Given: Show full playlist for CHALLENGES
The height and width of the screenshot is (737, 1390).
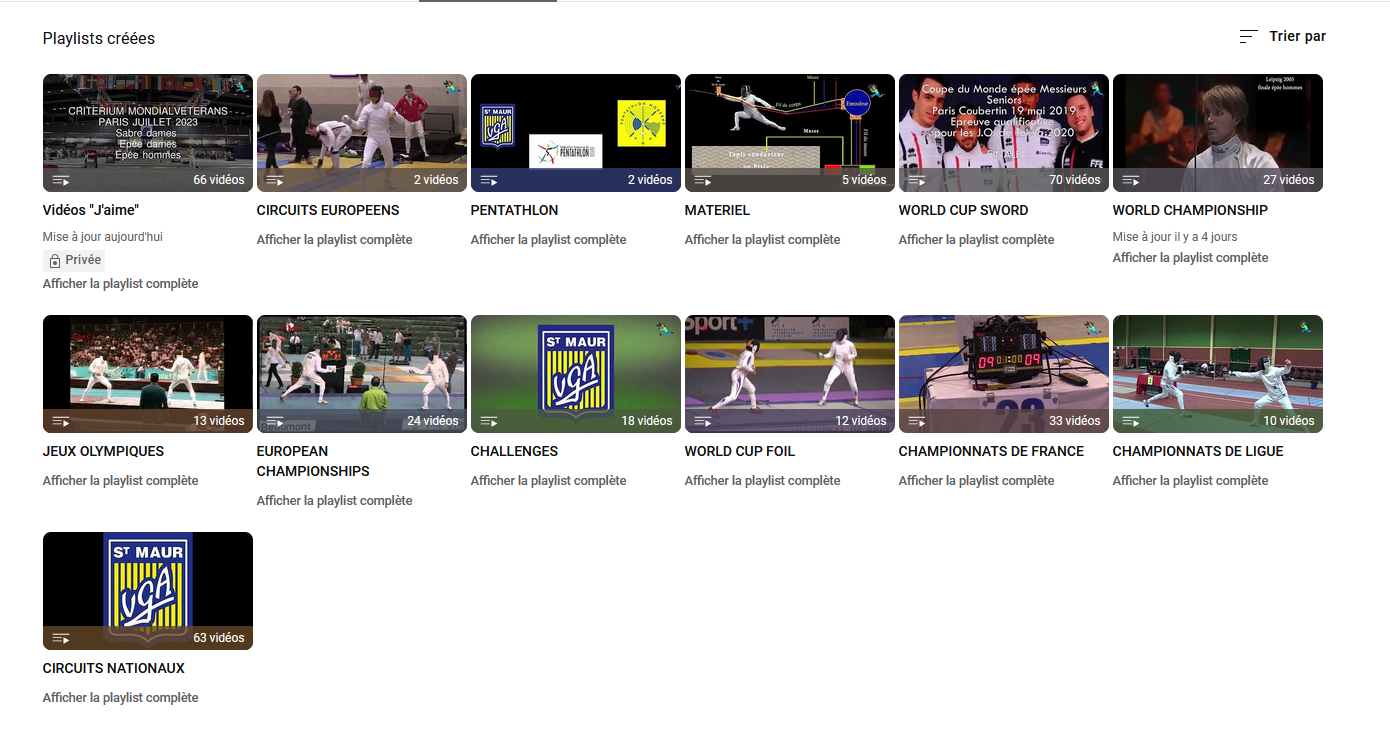Looking at the screenshot, I should click(549, 481).
